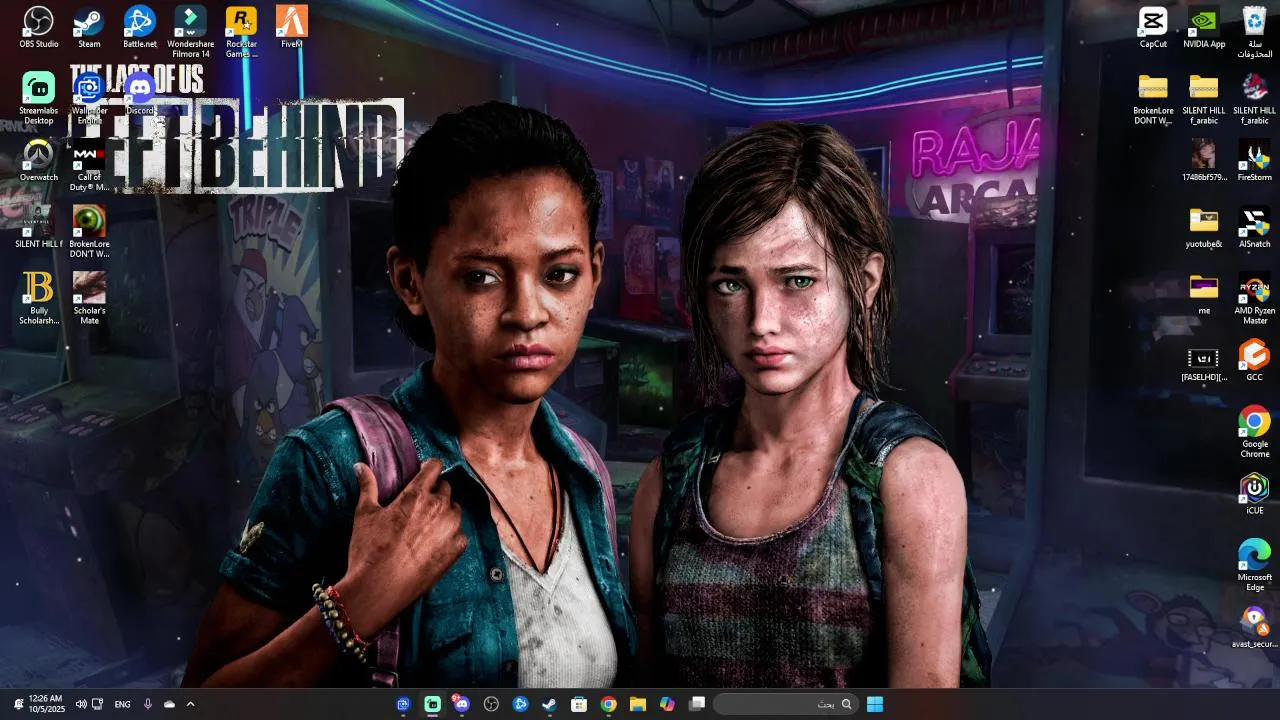Select the Wallpaper Engine desktop icon
Viewport: 1280px width, 720px height.
pos(89,98)
